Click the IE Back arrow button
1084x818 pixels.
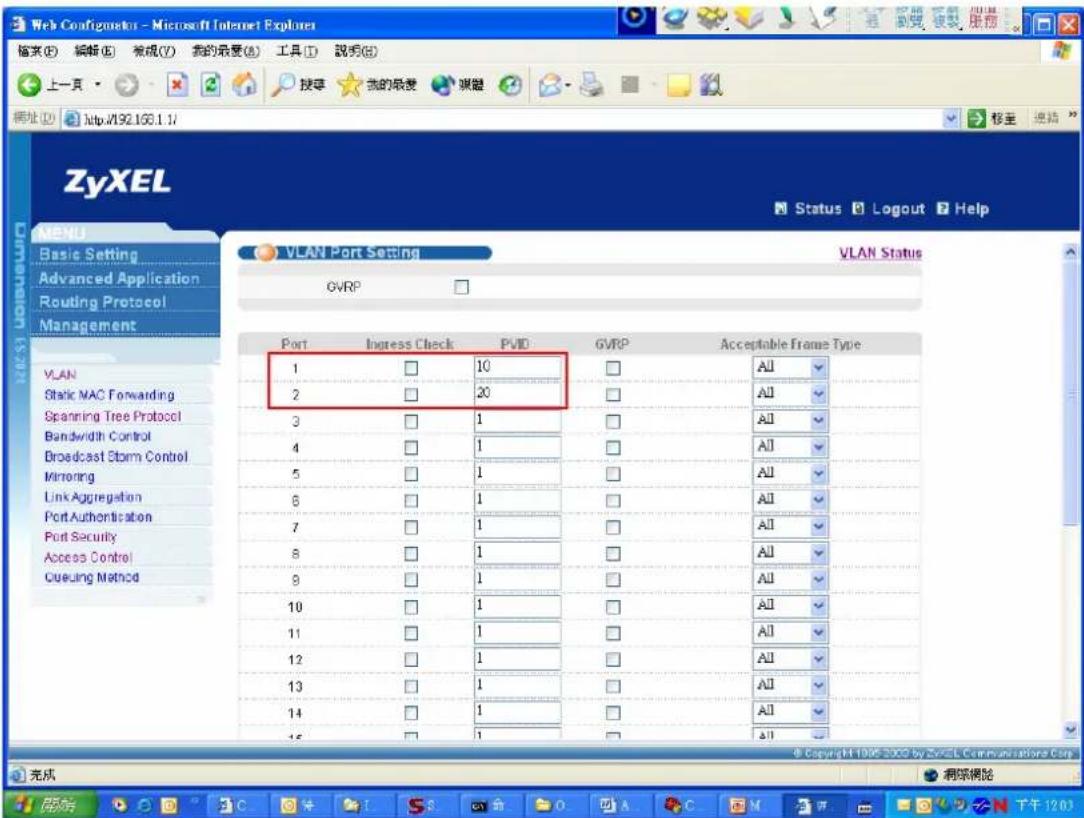click(29, 85)
